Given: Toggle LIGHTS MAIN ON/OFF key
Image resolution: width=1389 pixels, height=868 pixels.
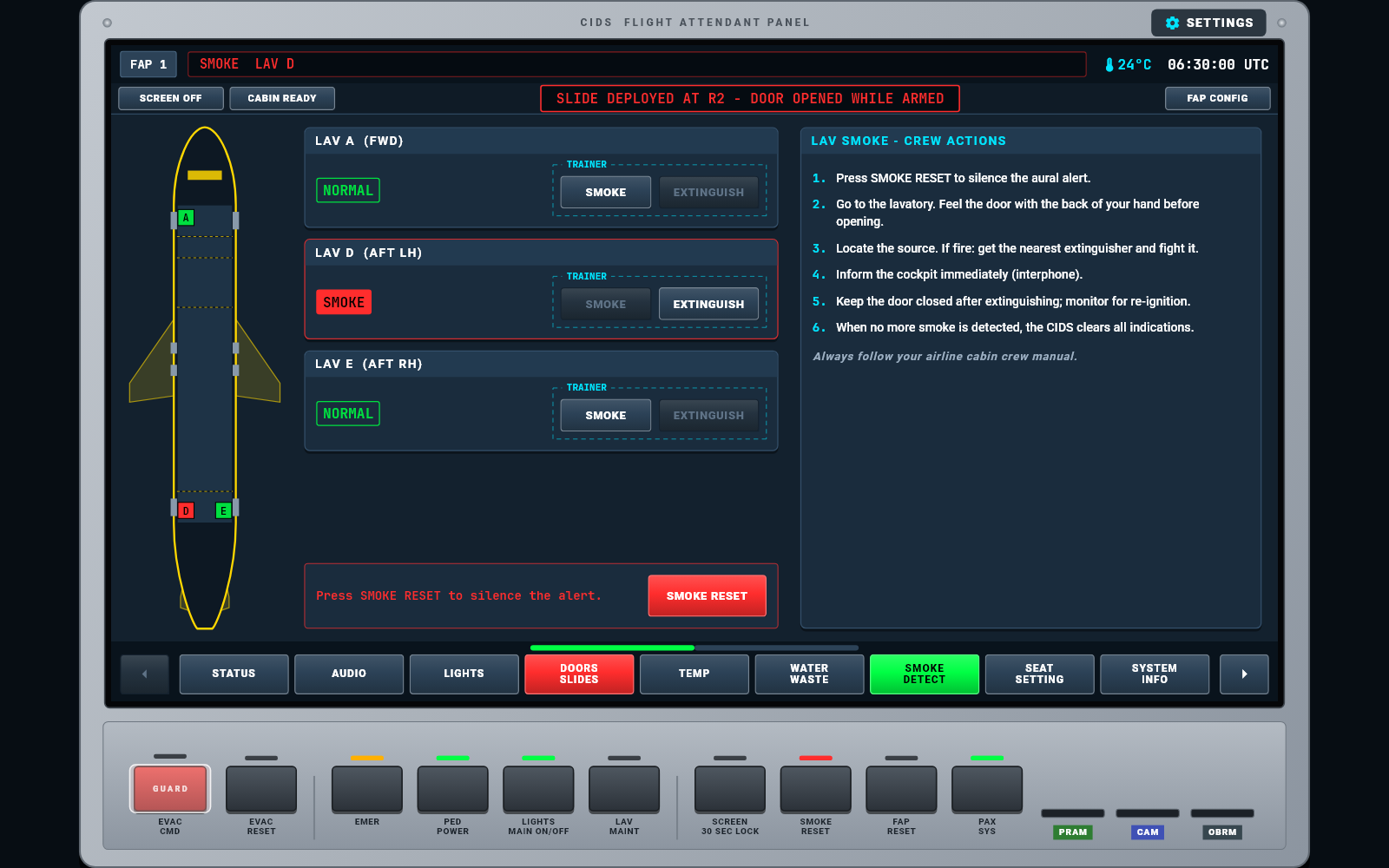Looking at the screenshot, I should 538,788.
